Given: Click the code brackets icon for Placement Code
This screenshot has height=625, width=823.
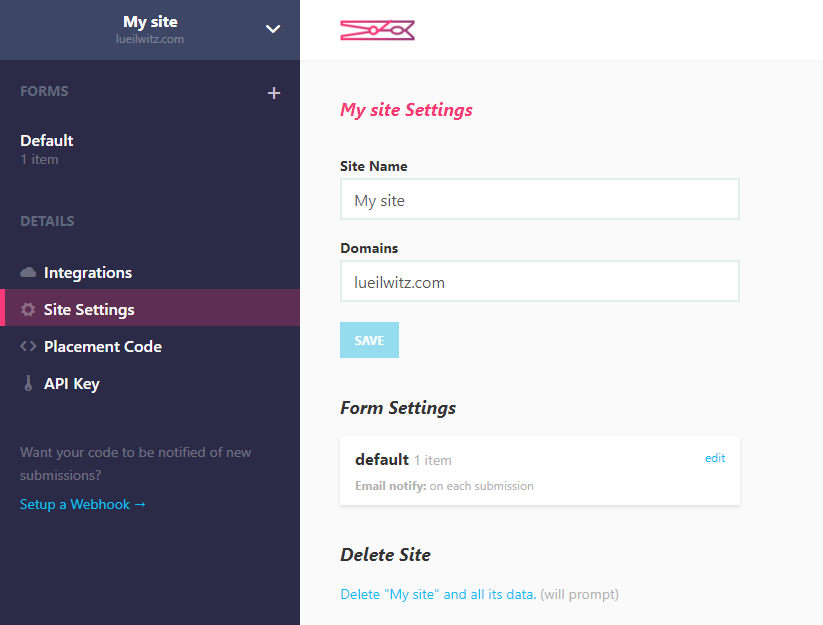Looking at the screenshot, I should 28,346.
